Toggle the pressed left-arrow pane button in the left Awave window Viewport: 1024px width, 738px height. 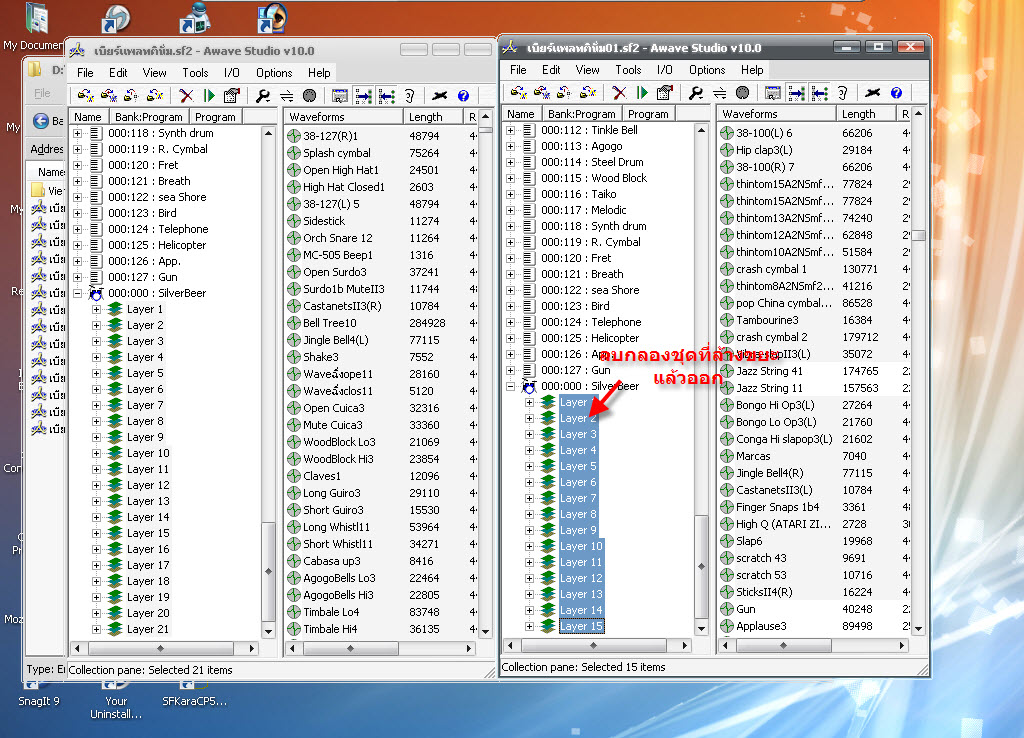(x=386, y=96)
